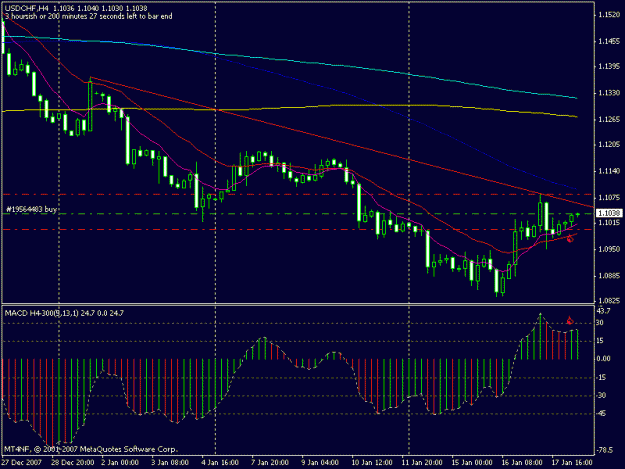Click the 1.1395 price axis label
Viewport: 625px width, 469px height.
[x=609, y=66]
